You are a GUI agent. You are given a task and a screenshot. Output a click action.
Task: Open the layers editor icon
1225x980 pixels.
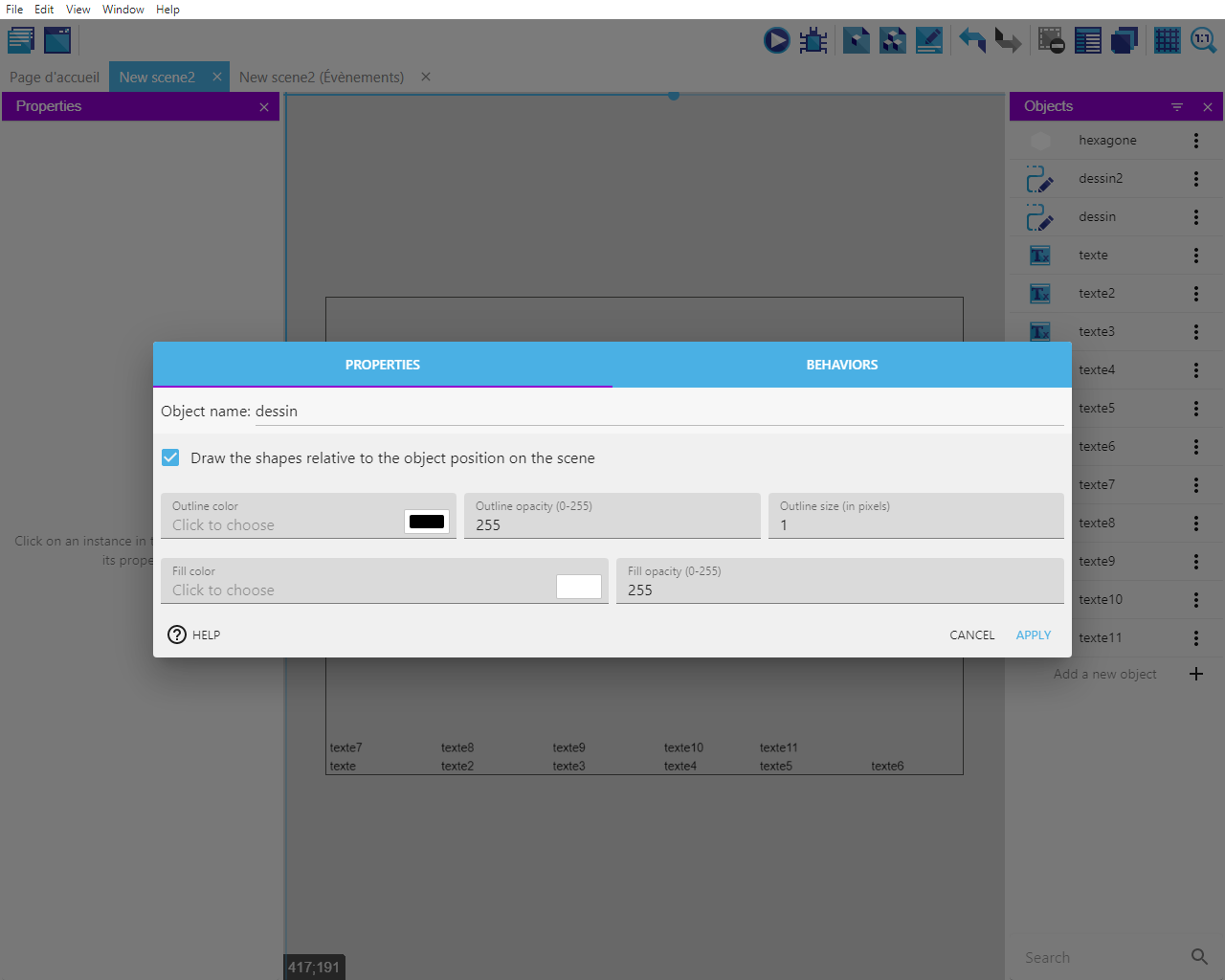(1124, 40)
